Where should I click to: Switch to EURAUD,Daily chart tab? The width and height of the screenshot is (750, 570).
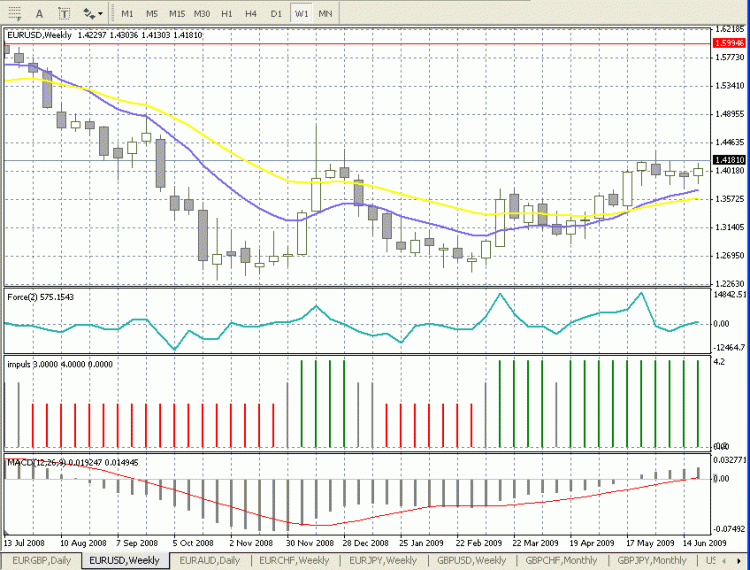[206, 560]
